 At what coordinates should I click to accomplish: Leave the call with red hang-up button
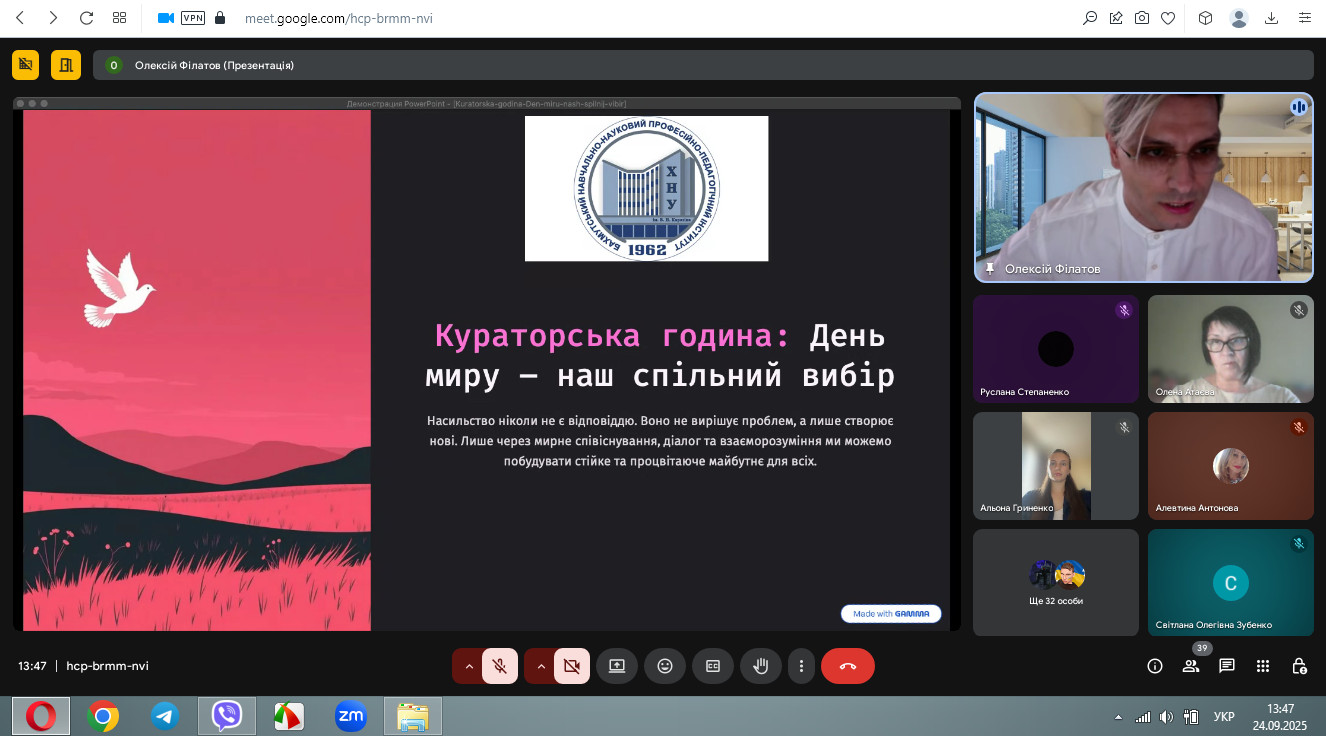coord(848,666)
